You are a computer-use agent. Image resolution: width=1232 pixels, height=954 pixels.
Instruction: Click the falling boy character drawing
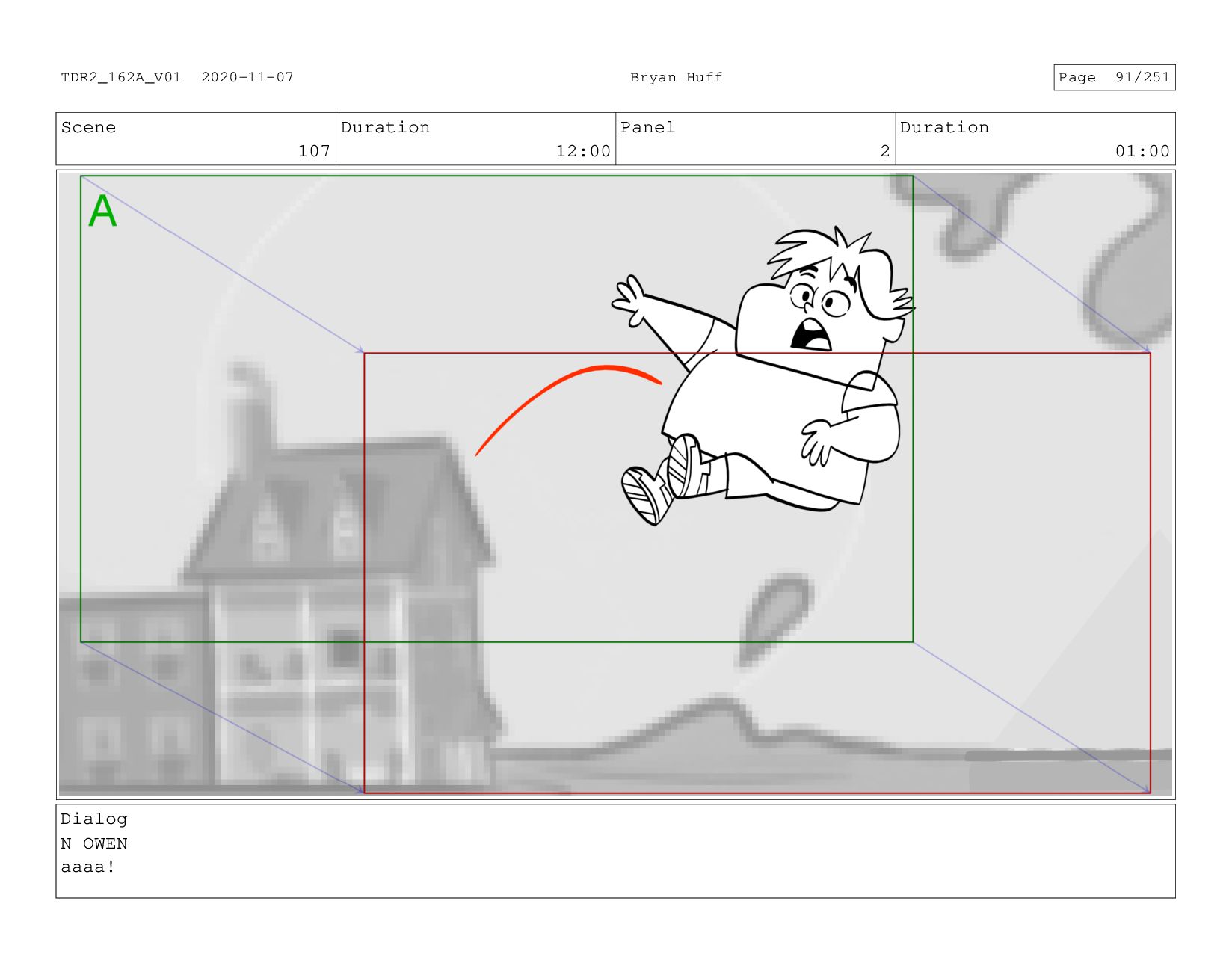763,378
